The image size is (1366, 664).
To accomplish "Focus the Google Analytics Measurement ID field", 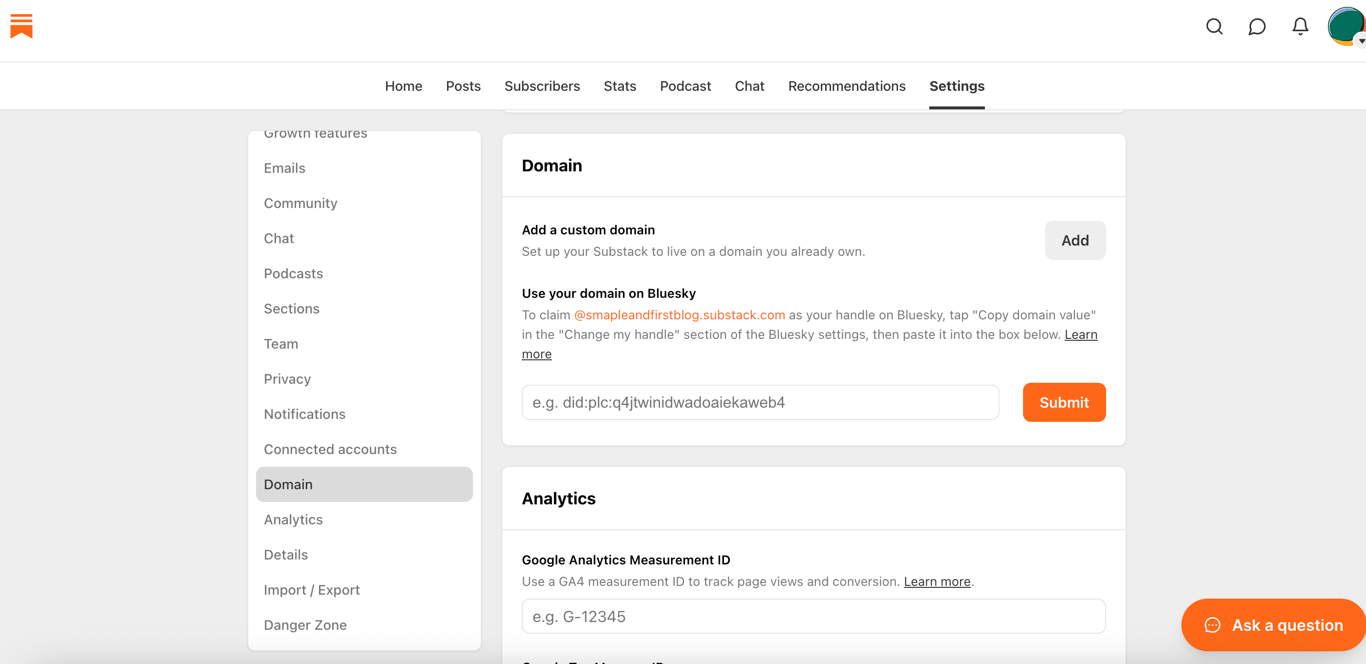I will click(813, 616).
